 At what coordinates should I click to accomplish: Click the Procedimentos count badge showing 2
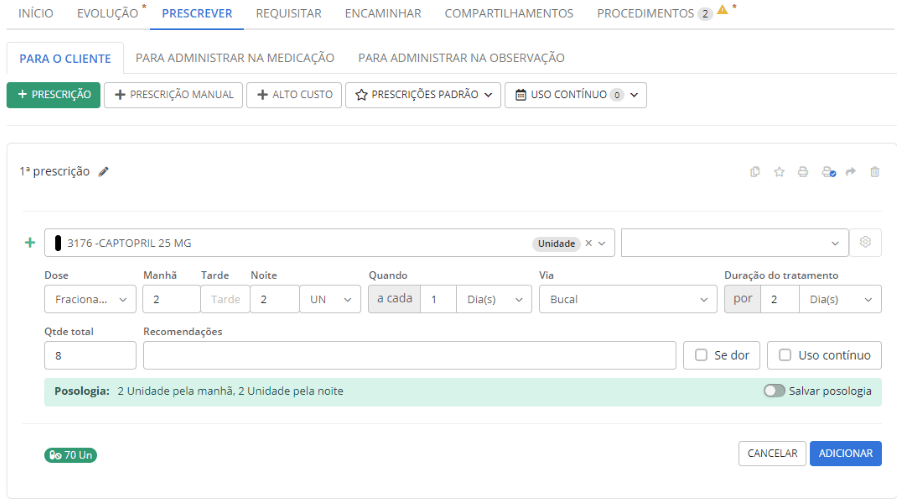tap(705, 14)
